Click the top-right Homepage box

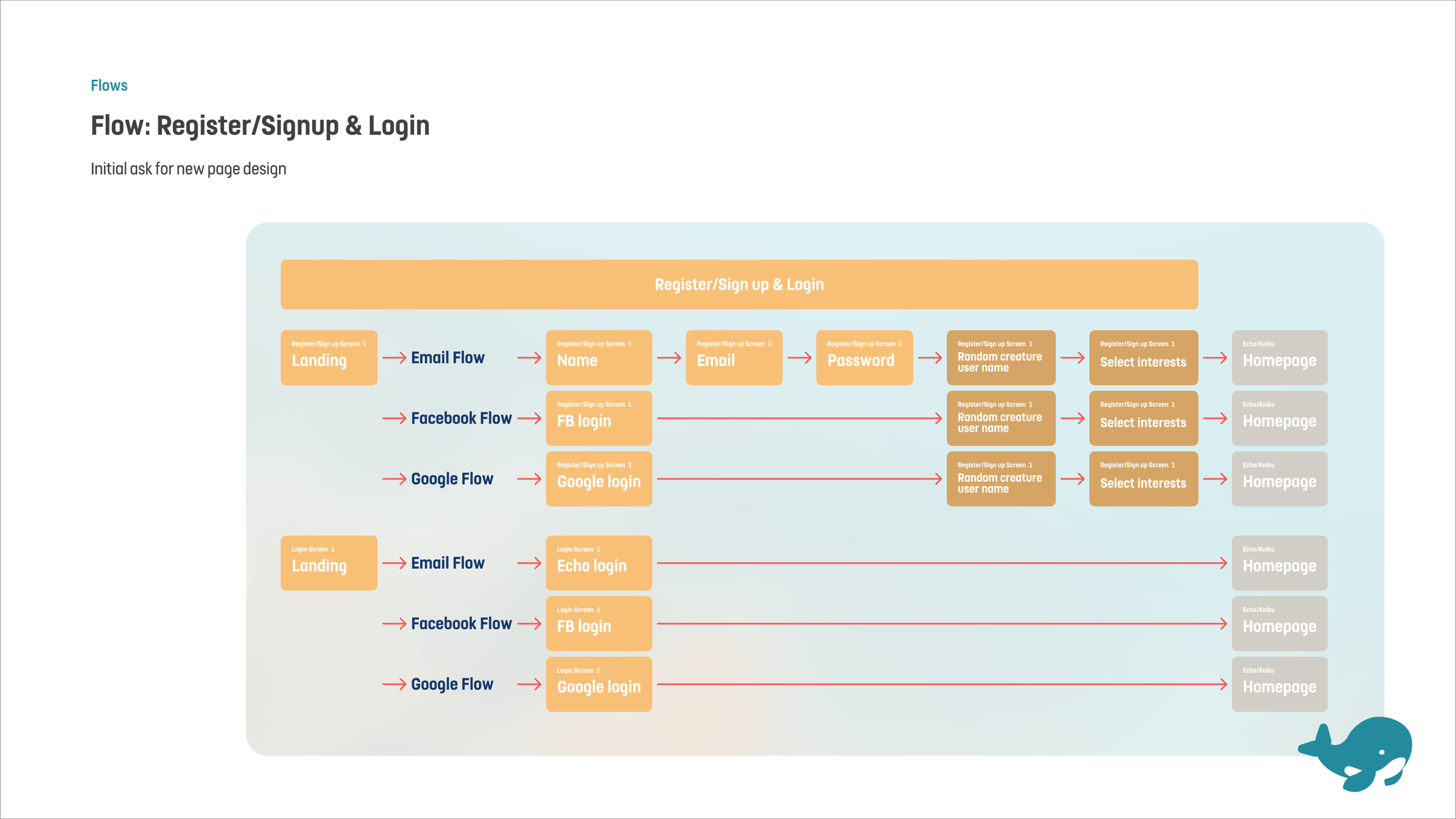pyautogui.click(x=1279, y=358)
